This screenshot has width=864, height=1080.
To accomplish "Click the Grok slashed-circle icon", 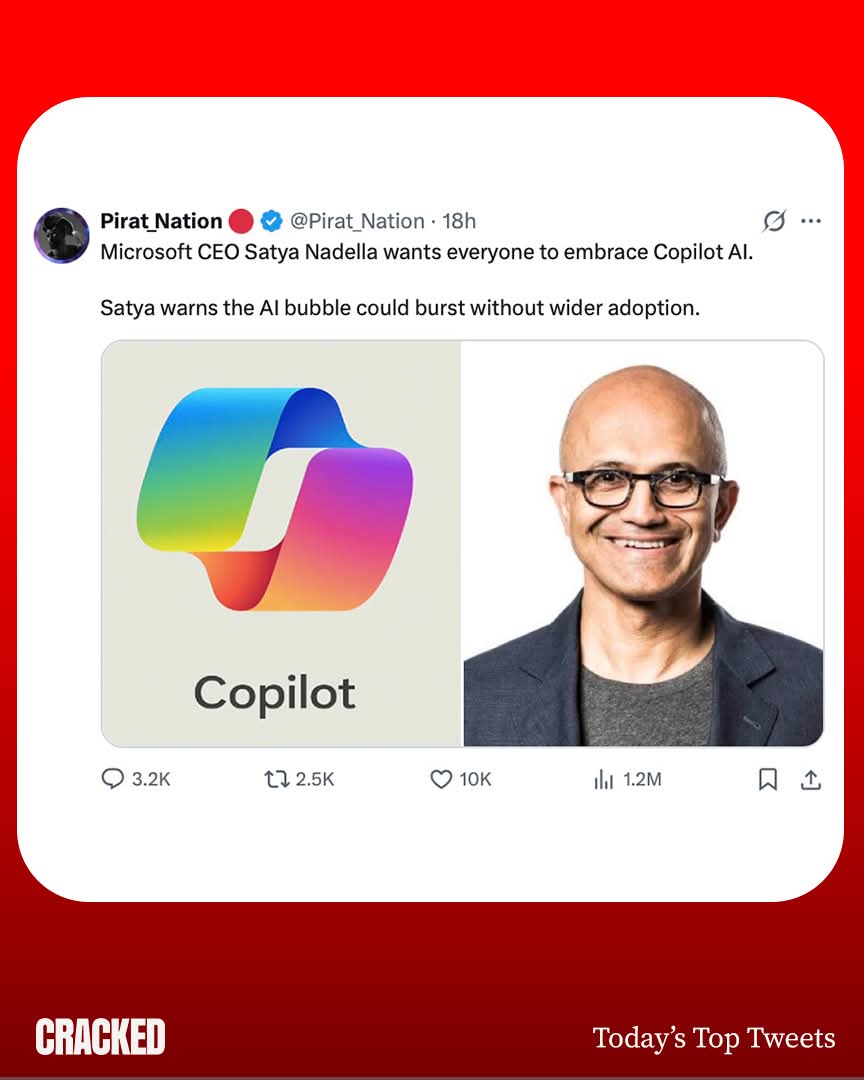I will coord(774,221).
